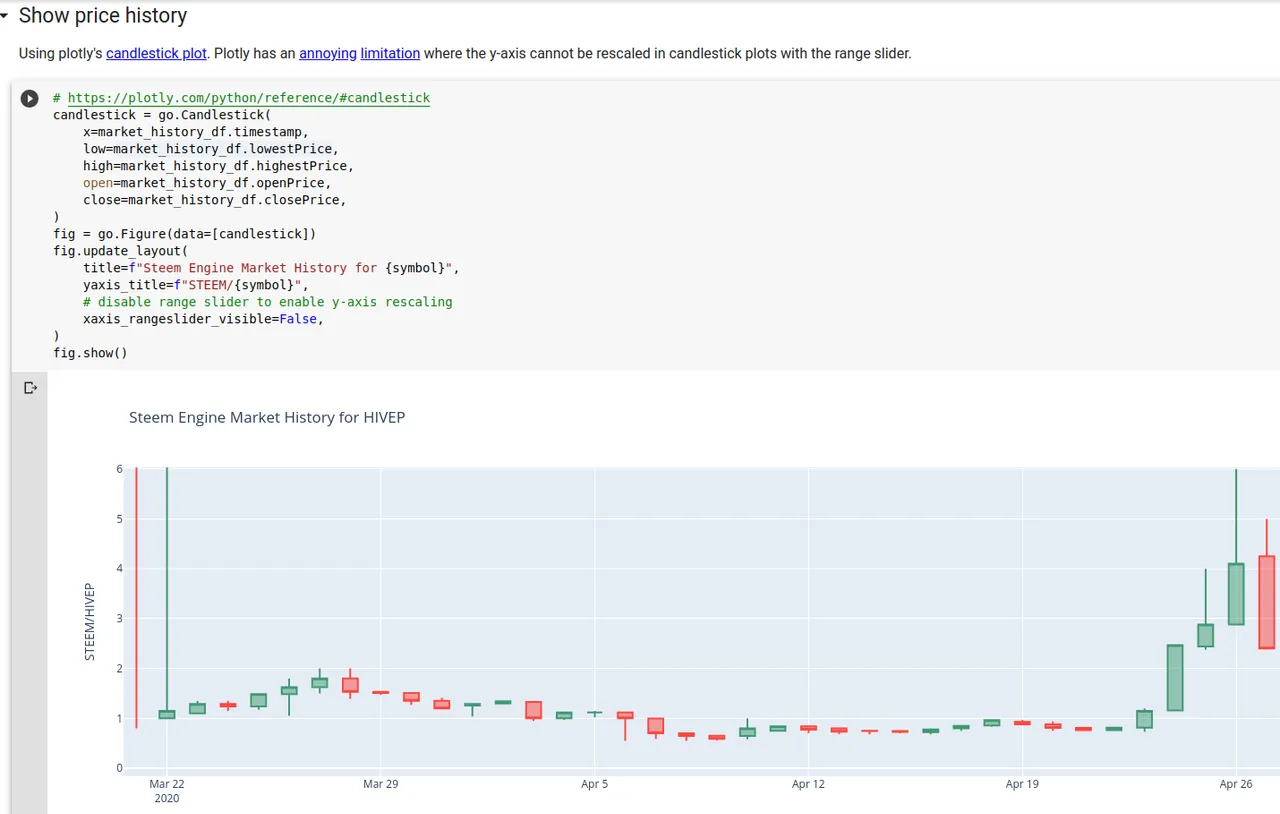1280x814 pixels.
Task: Click the green candlestick at Mar 22
Action: pyautogui.click(x=167, y=714)
